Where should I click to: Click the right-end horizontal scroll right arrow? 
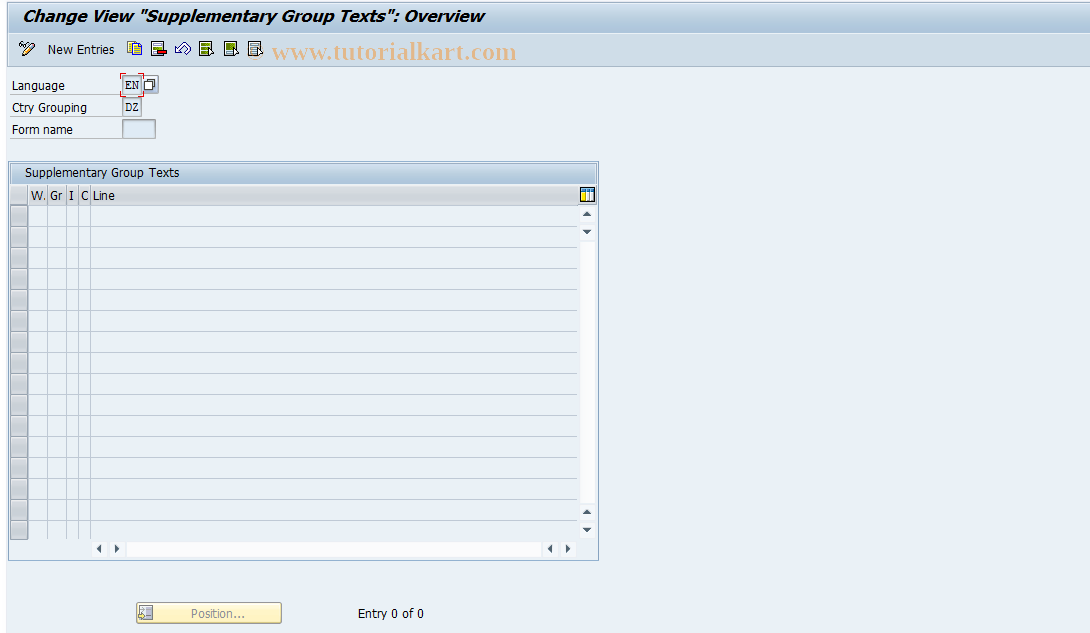[x=568, y=549]
